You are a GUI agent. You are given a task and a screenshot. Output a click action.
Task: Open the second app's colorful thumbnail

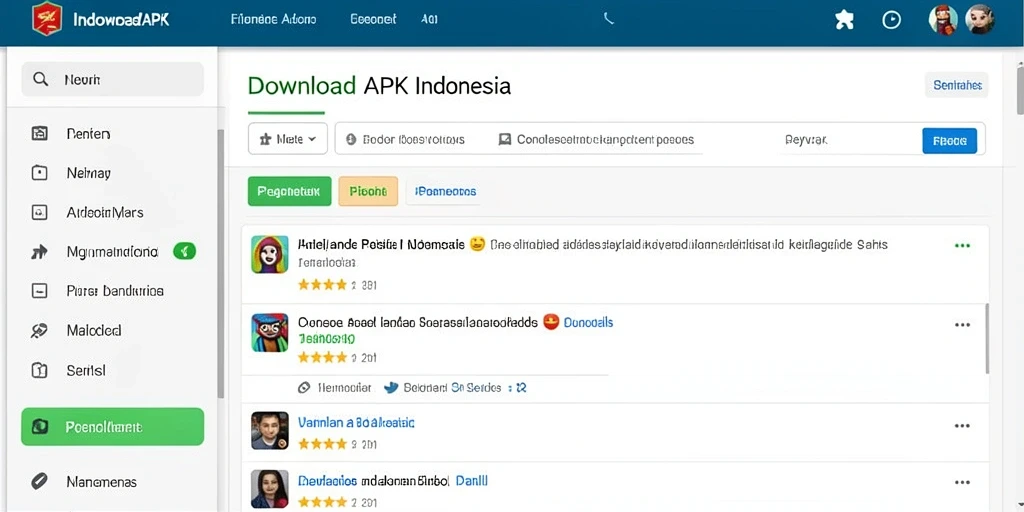pos(270,332)
